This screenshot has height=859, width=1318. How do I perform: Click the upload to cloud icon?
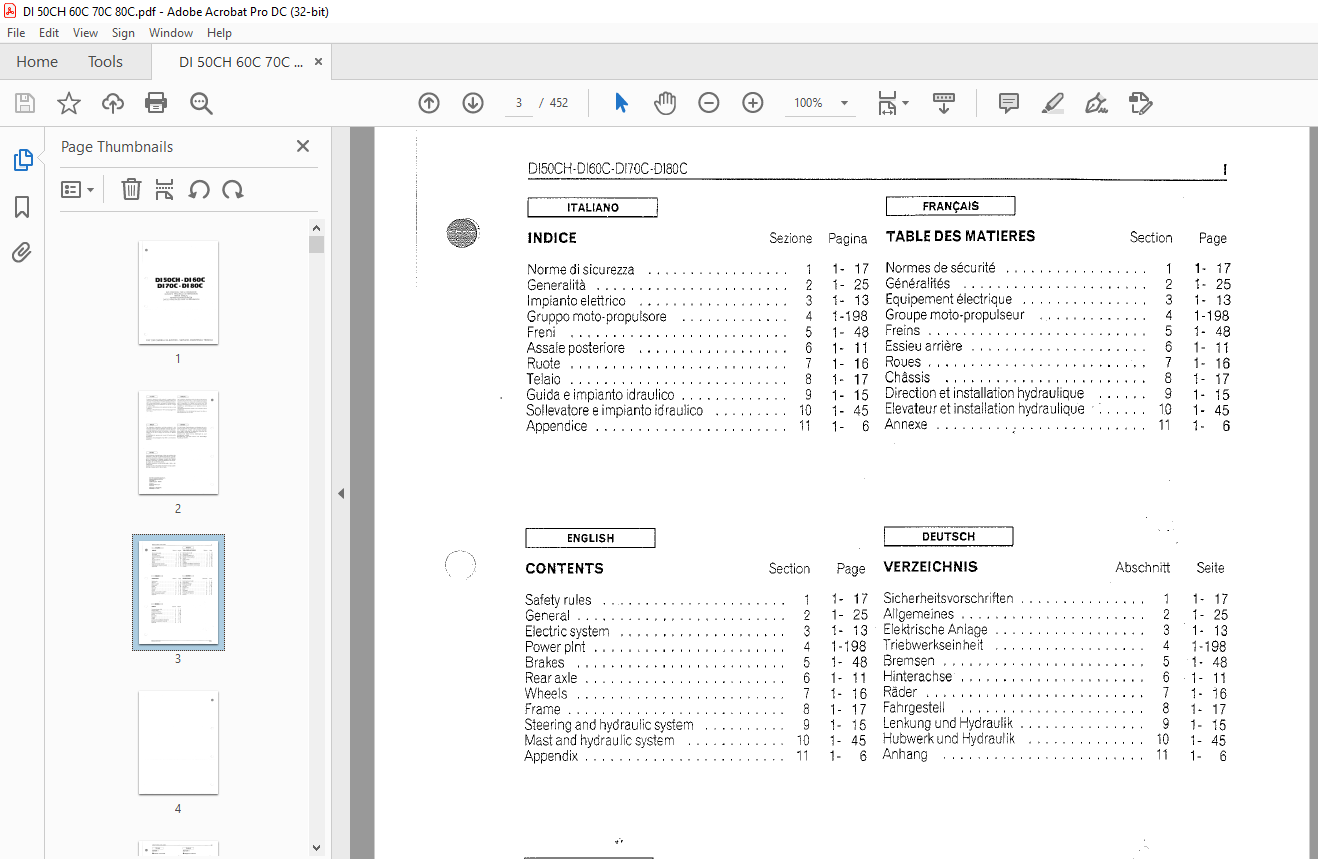pos(113,103)
